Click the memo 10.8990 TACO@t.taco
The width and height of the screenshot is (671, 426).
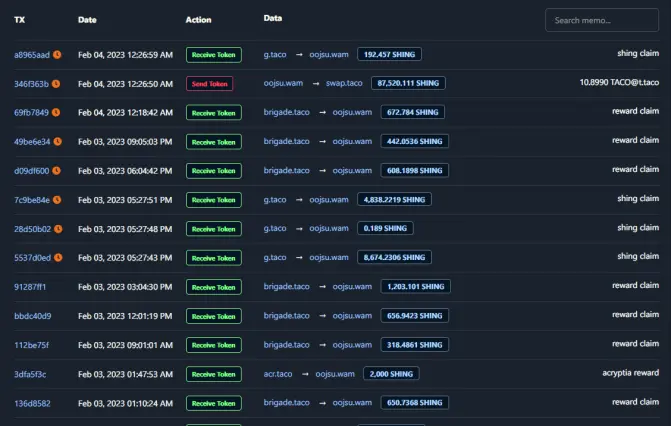pyautogui.click(x=619, y=82)
